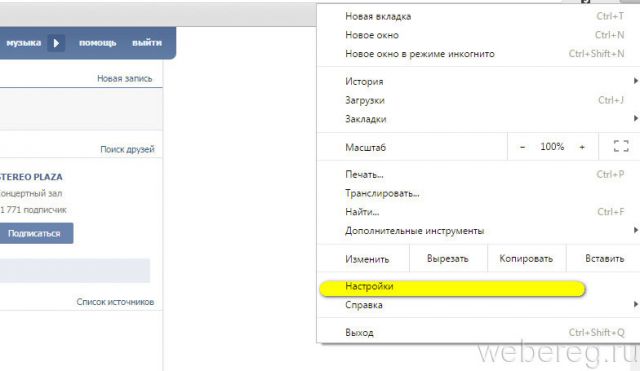Click the Вырезать button
This screenshot has width=640, height=371.
click(448, 259)
